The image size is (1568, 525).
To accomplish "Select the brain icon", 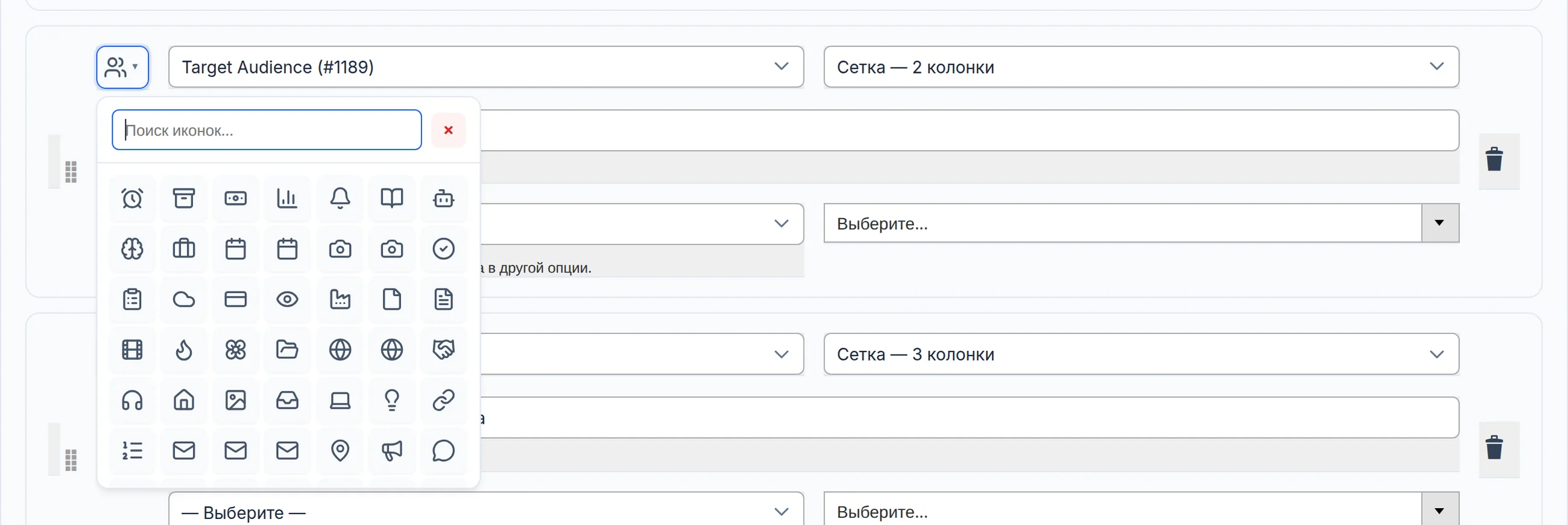I will tap(132, 249).
